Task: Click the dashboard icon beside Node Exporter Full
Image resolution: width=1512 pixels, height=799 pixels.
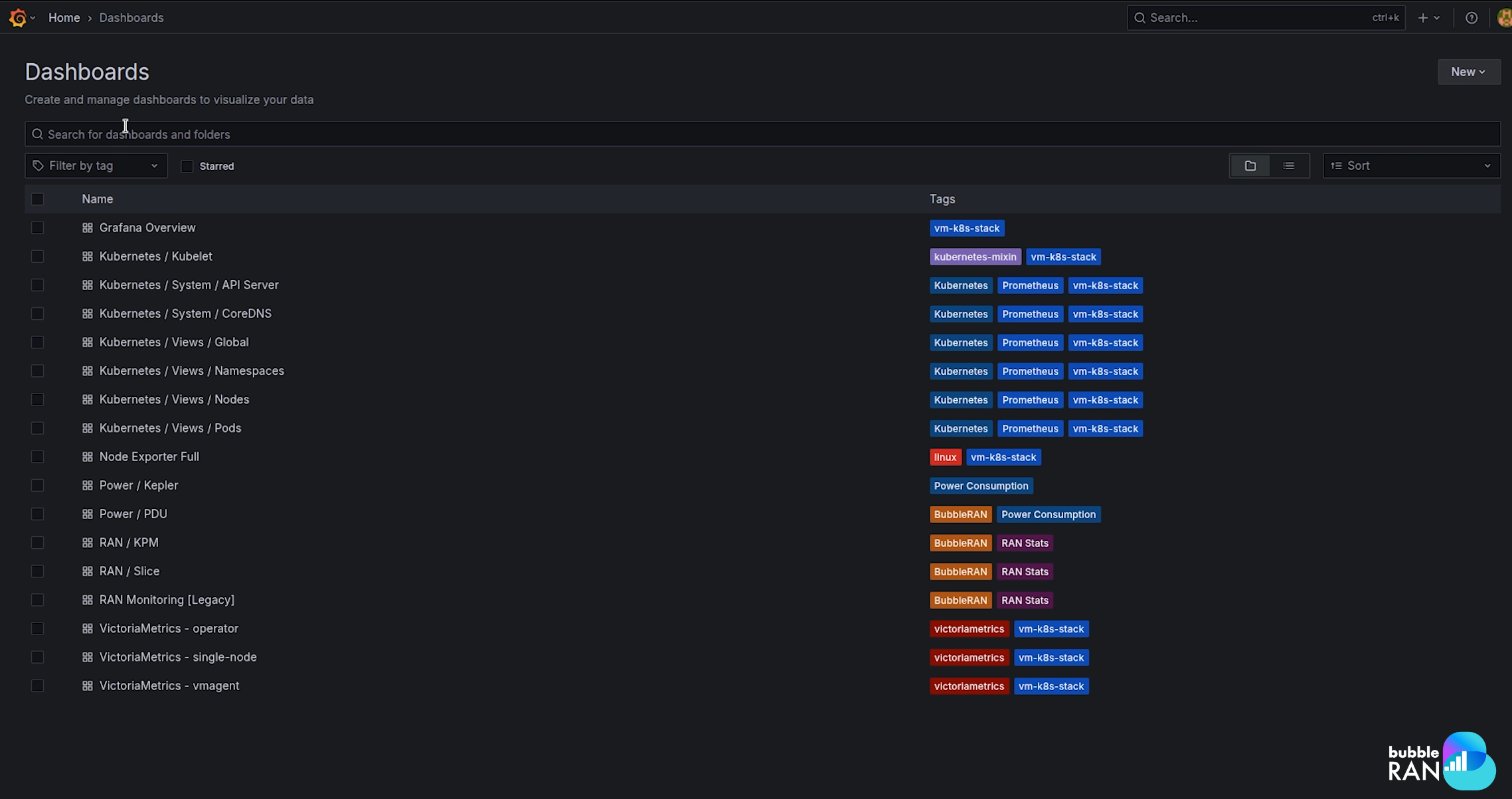Action: pyautogui.click(x=87, y=457)
